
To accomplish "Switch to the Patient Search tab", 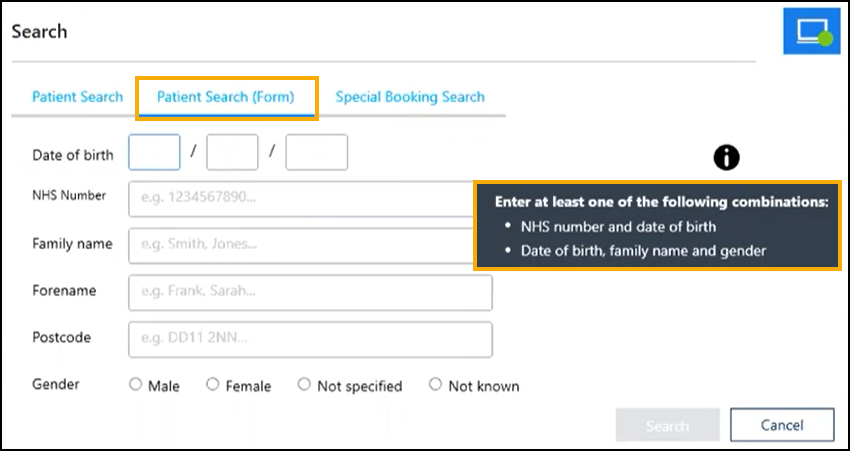I will pos(77,97).
